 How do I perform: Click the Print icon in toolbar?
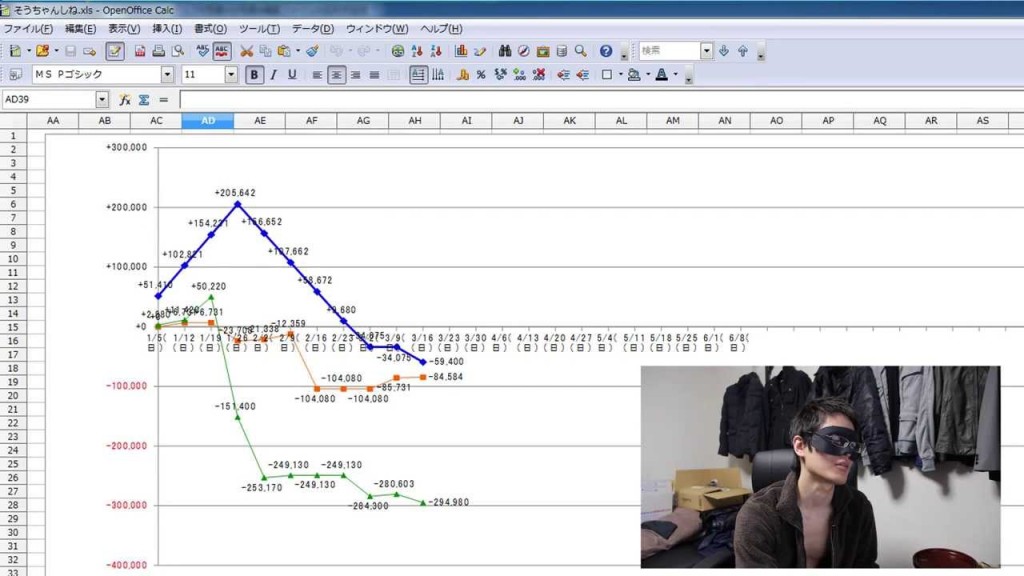click(x=158, y=51)
